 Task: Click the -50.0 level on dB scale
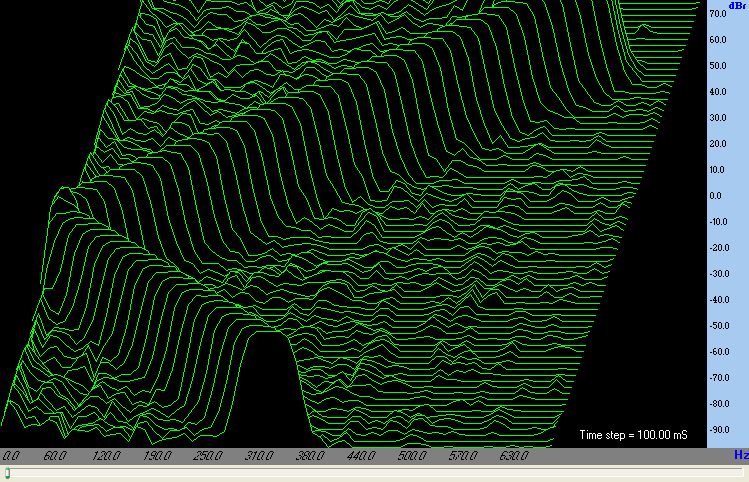(717, 326)
